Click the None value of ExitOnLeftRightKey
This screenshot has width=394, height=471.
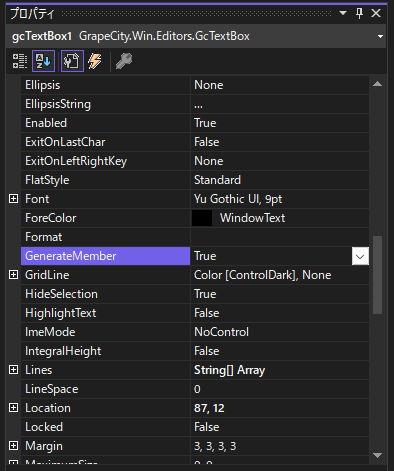(x=209, y=161)
